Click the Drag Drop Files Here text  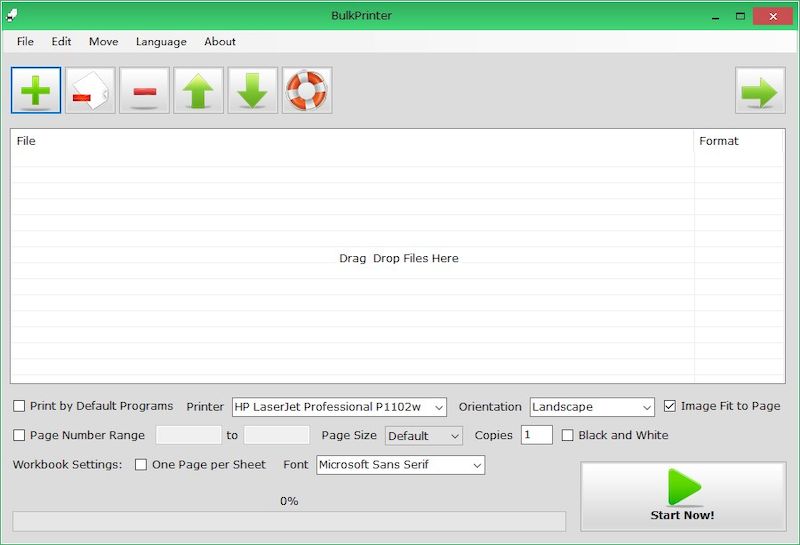click(399, 258)
